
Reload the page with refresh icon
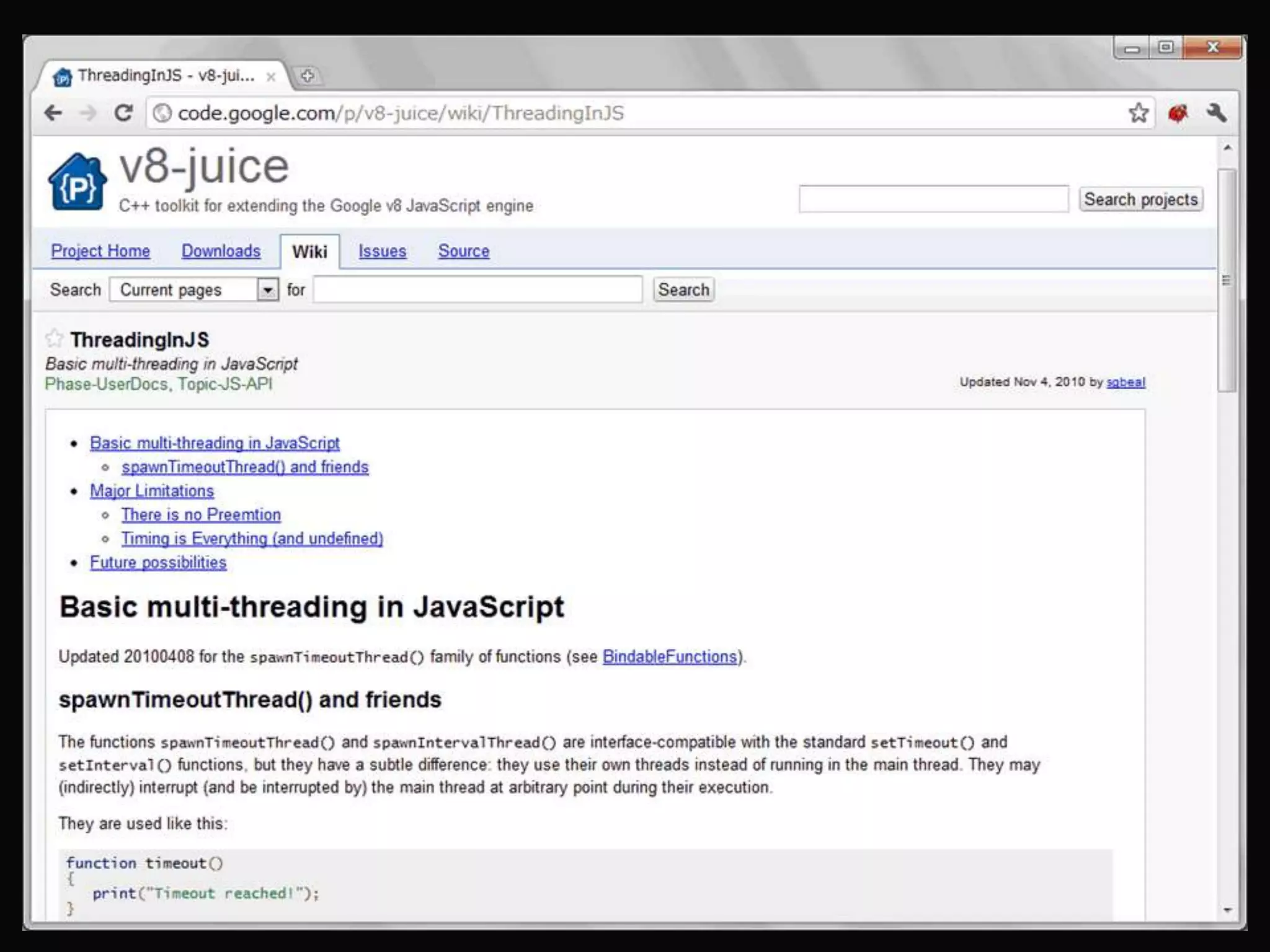click(123, 113)
